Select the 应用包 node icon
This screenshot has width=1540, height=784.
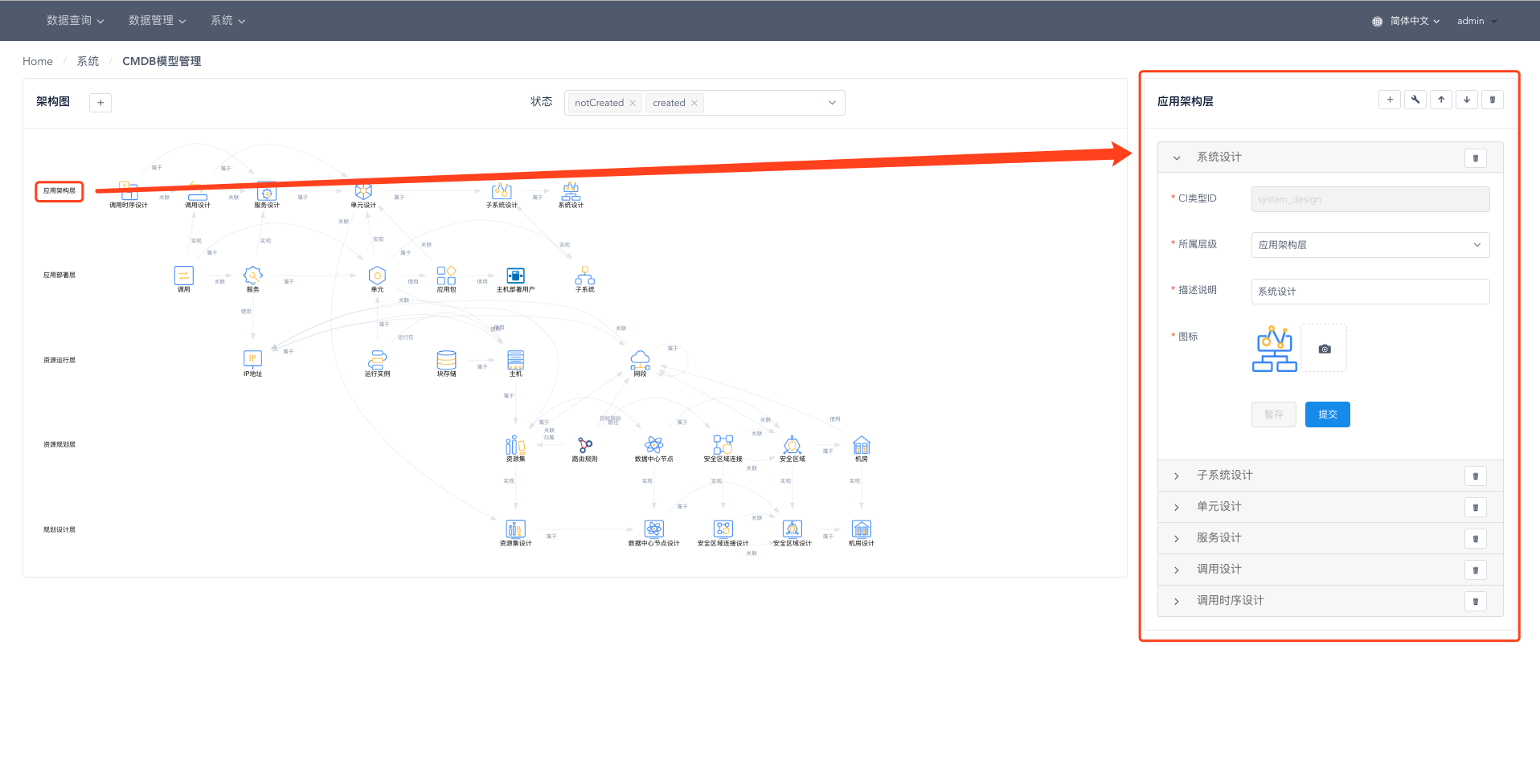[447, 275]
